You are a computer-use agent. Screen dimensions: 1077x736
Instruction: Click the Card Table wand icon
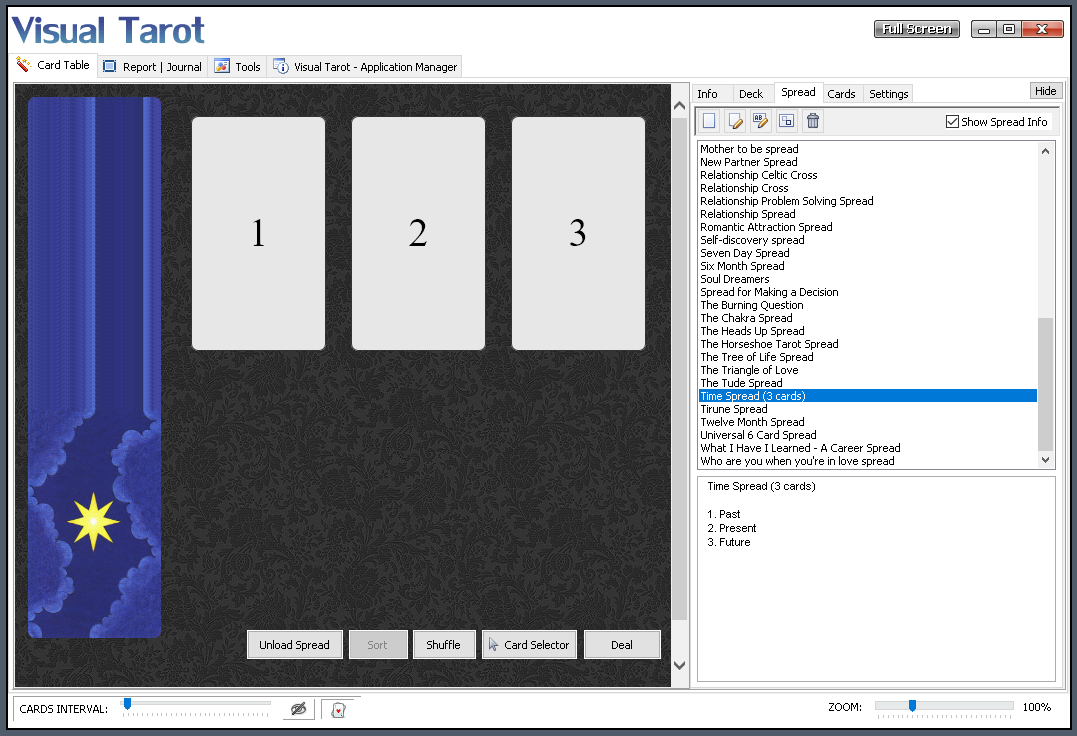tap(23, 65)
